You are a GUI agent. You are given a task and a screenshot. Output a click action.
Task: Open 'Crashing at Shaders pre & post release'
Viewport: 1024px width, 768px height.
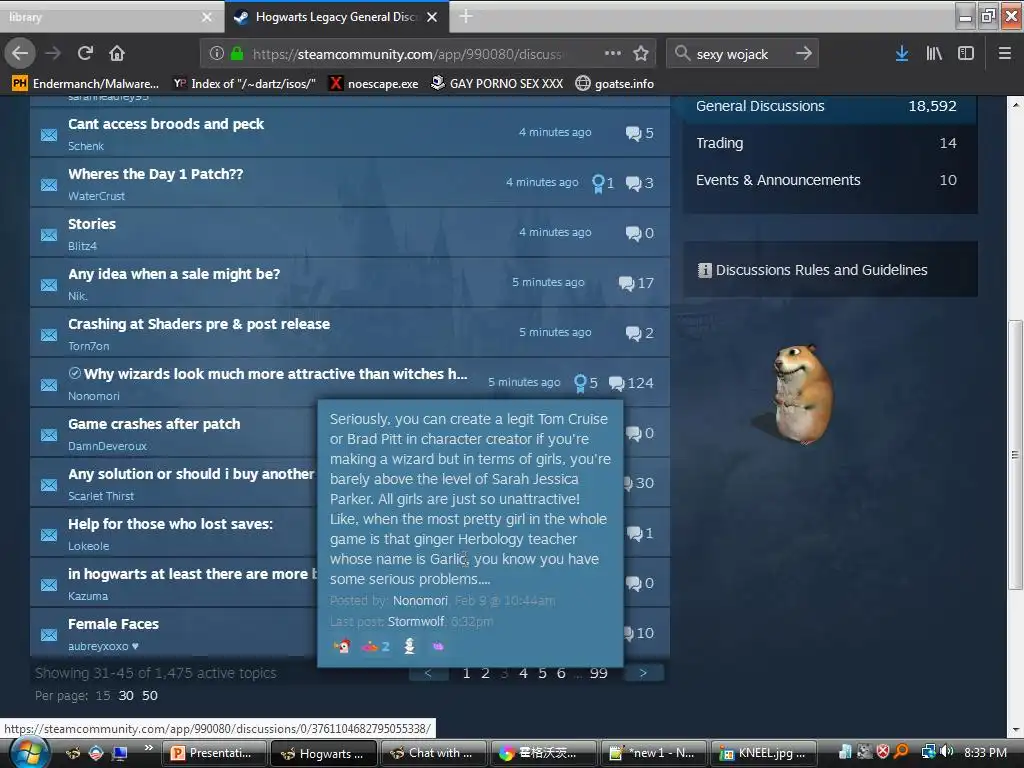coord(199,325)
